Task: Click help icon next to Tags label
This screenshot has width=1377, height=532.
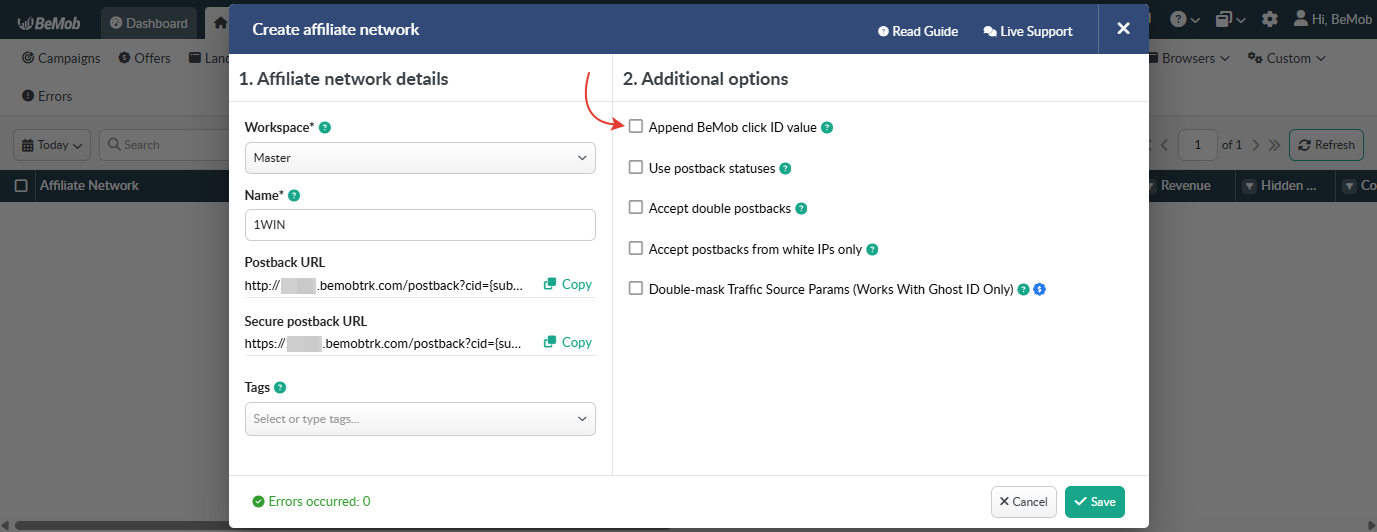Action: click(280, 388)
